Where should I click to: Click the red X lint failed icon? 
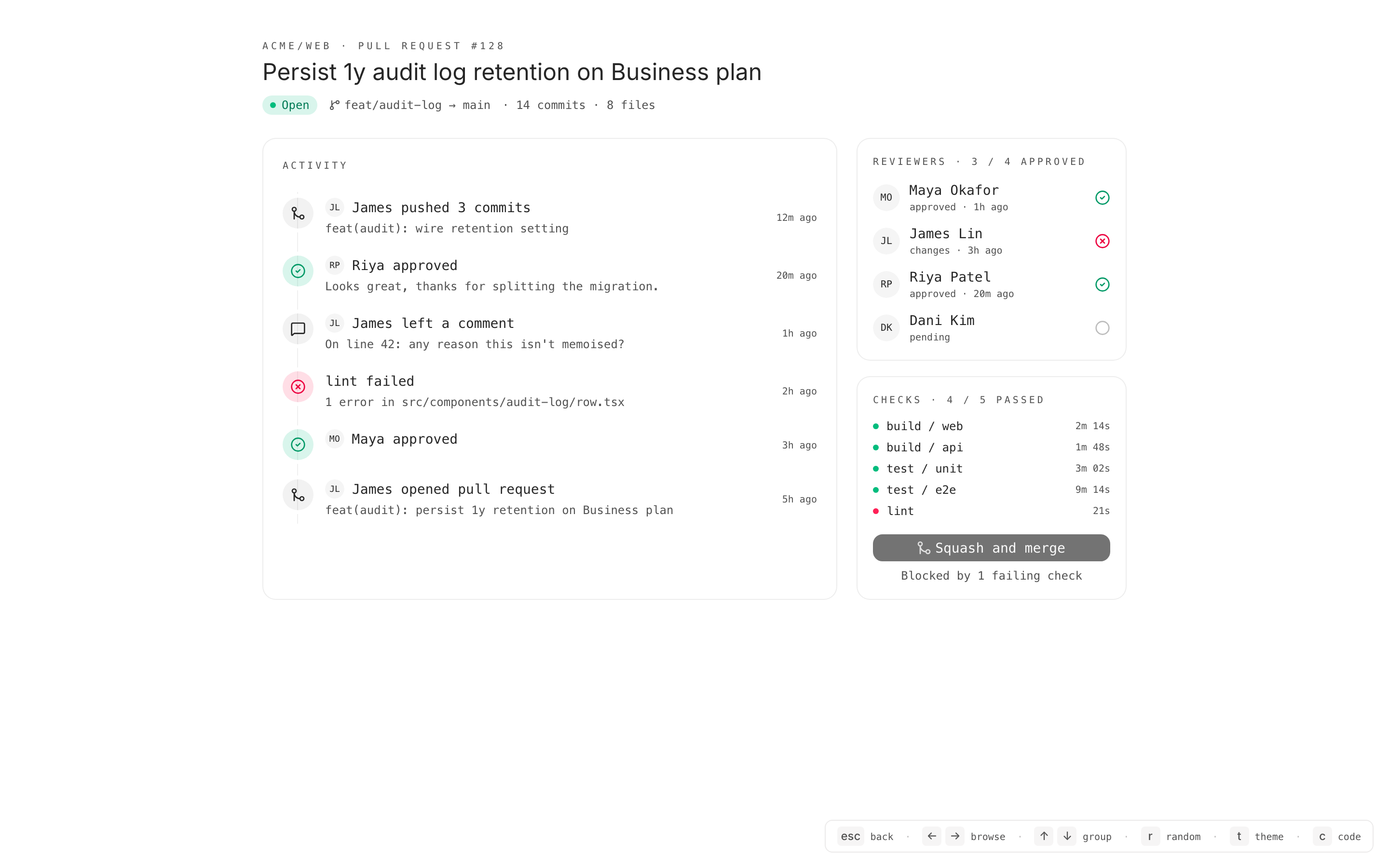(298, 387)
